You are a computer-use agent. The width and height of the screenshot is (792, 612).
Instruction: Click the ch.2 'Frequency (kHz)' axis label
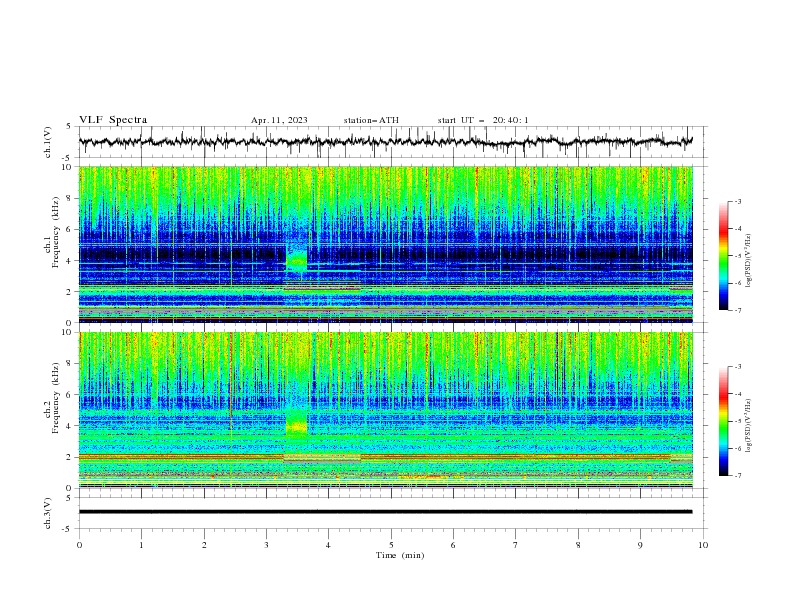coord(55,398)
